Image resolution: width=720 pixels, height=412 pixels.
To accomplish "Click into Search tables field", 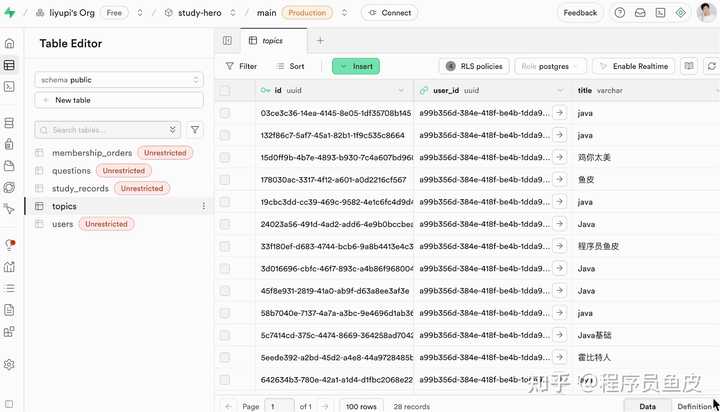I will tap(106, 130).
